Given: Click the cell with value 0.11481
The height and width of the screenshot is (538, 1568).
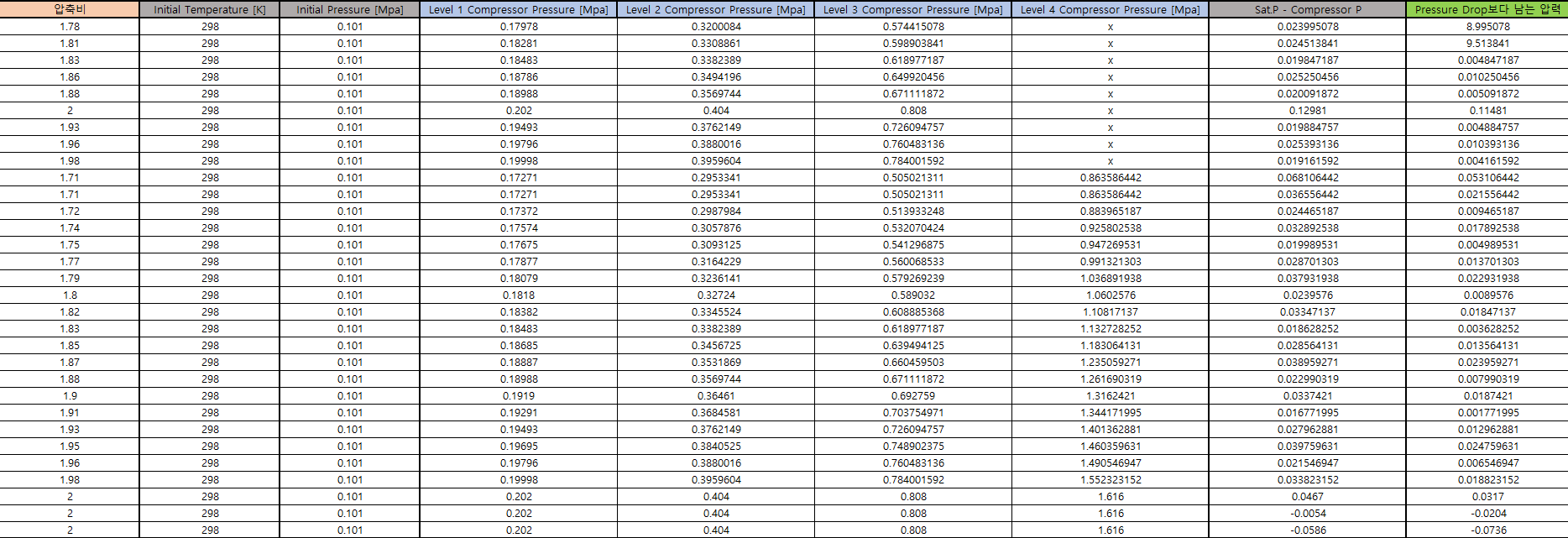Looking at the screenshot, I should click(x=1488, y=110).
